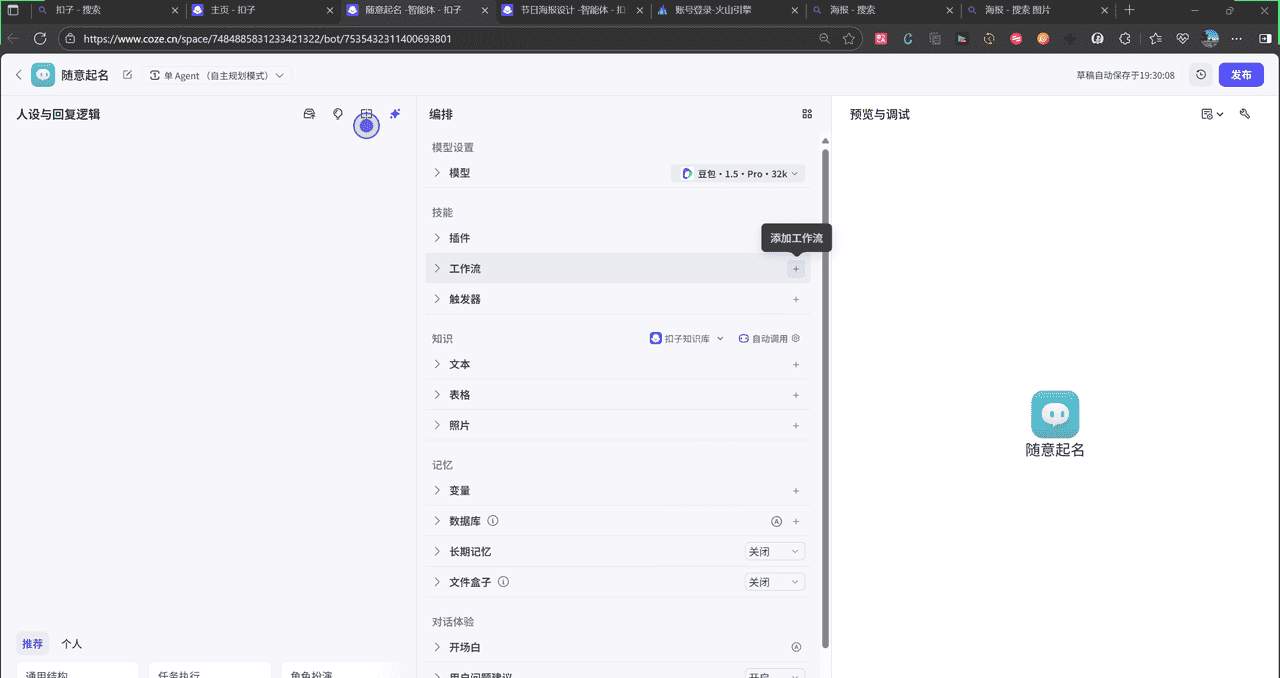Screen dimensions: 1280x678
Task: Click the 自动调用 knowledge setting
Action: click(x=769, y=339)
